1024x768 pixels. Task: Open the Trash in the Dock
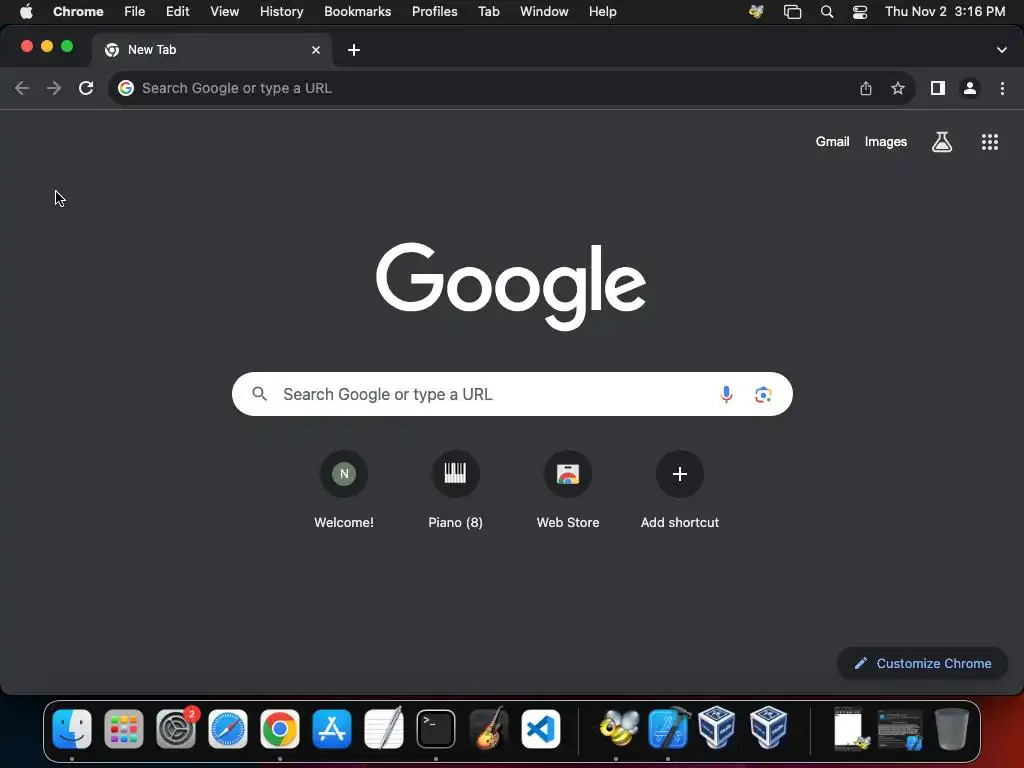tap(952, 729)
